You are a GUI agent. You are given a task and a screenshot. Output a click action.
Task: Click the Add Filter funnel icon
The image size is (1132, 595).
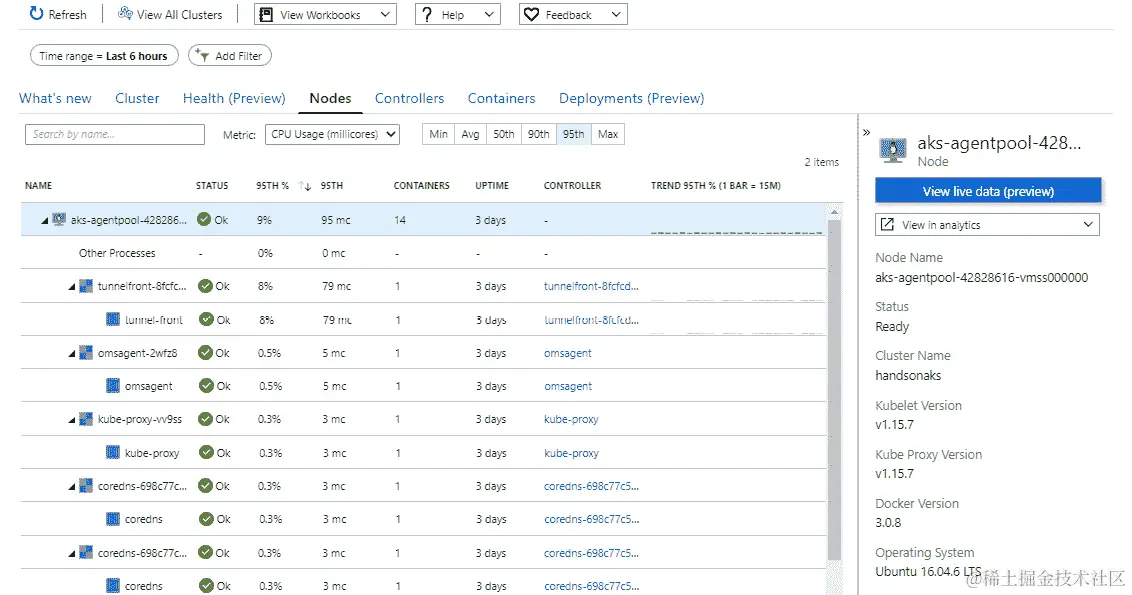(x=202, y=55)
